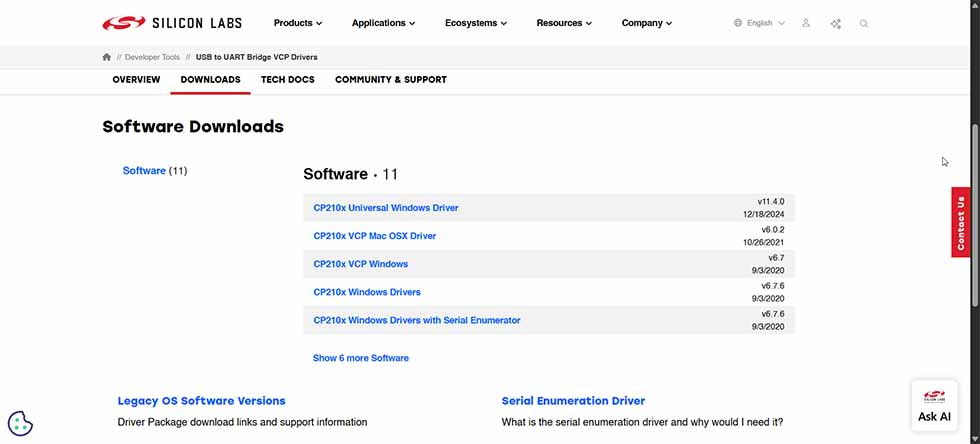Viewport: 980px width, 444px height.
Task: Click the Silicon Labs logo
Action: [x=172, y=23]
